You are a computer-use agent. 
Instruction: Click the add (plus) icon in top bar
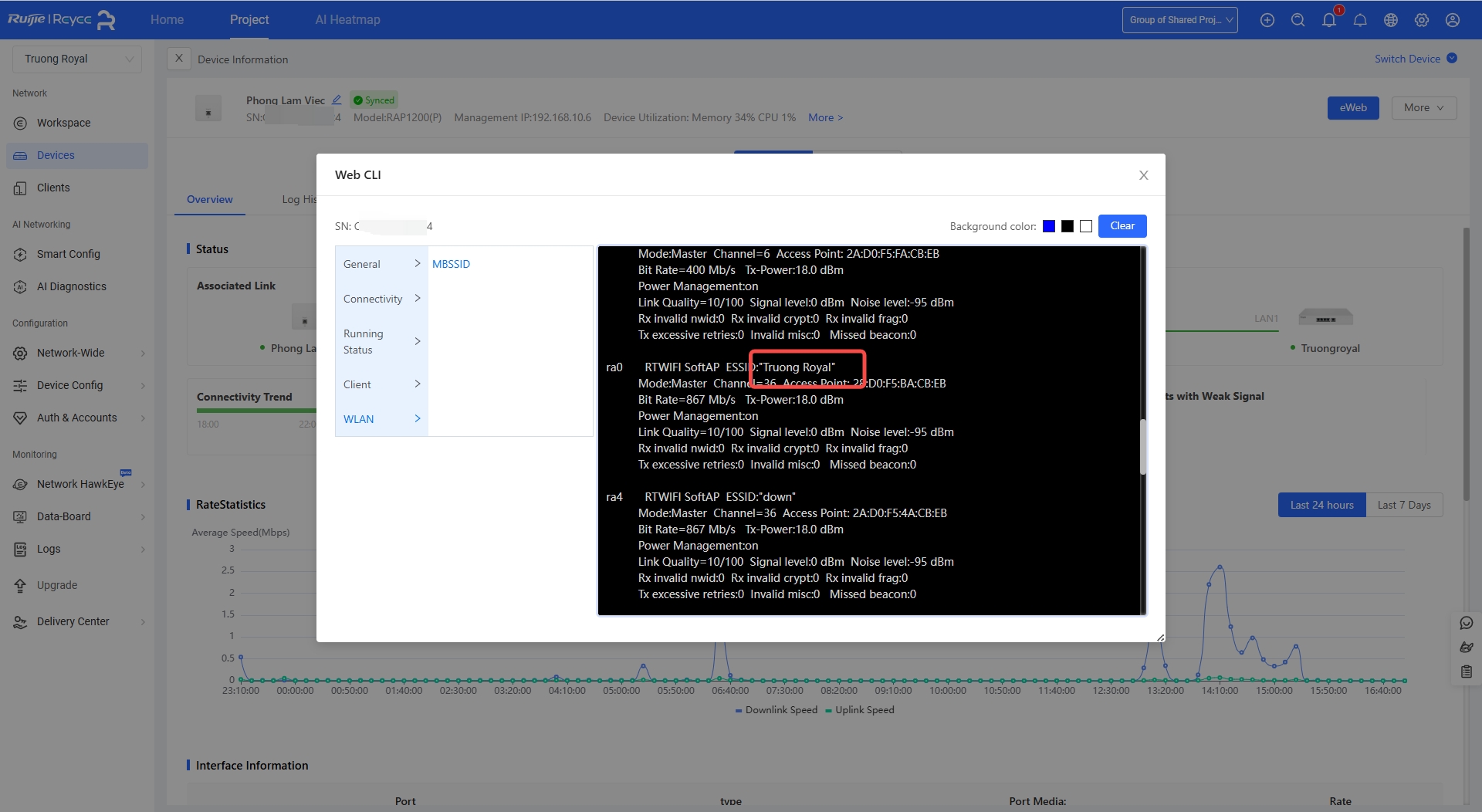1267,20
